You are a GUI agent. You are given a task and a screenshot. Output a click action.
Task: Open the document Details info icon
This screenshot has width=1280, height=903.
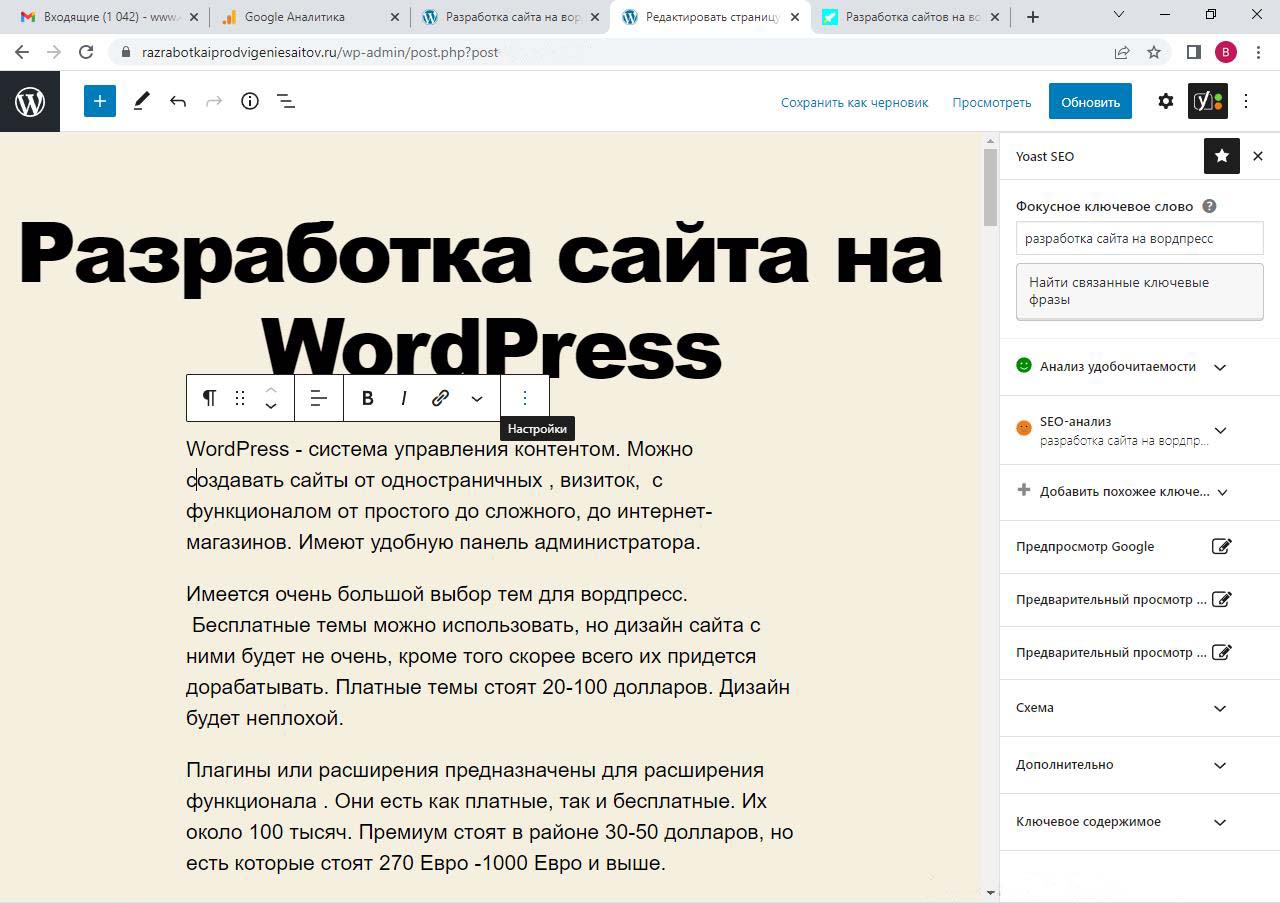point(250,101)
